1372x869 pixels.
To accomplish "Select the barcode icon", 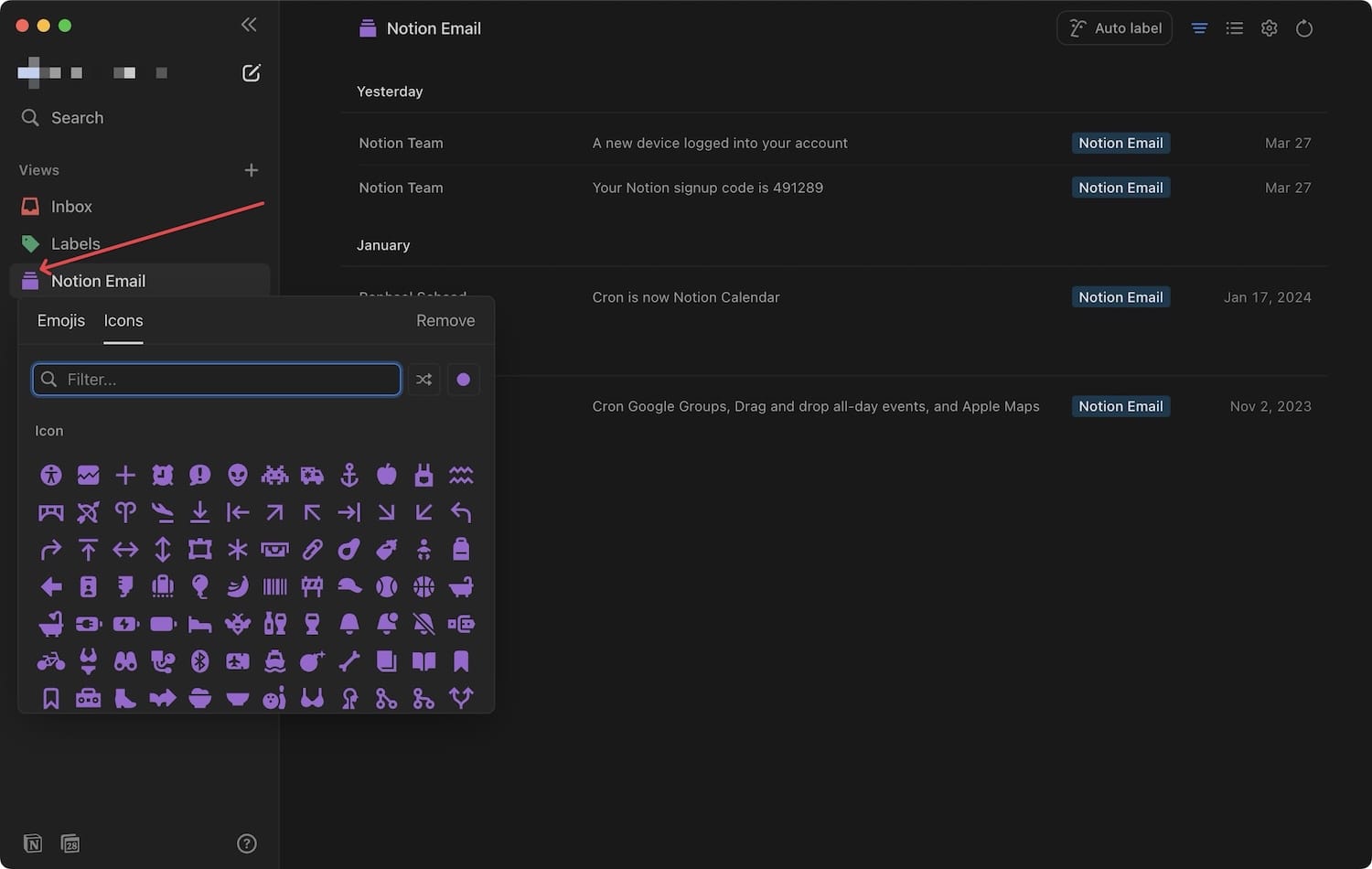I will (274, 586).
